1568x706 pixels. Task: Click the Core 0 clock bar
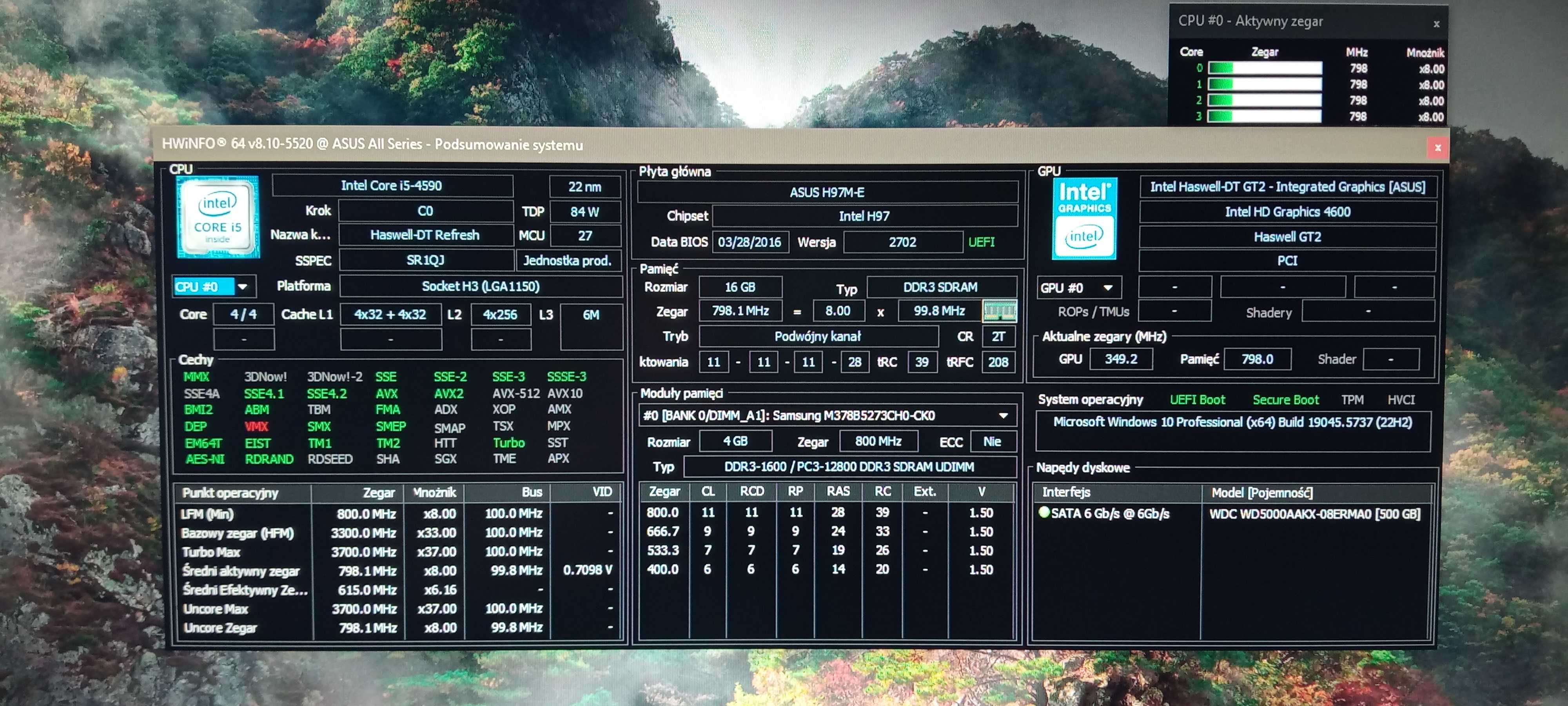pos(1265,68)
